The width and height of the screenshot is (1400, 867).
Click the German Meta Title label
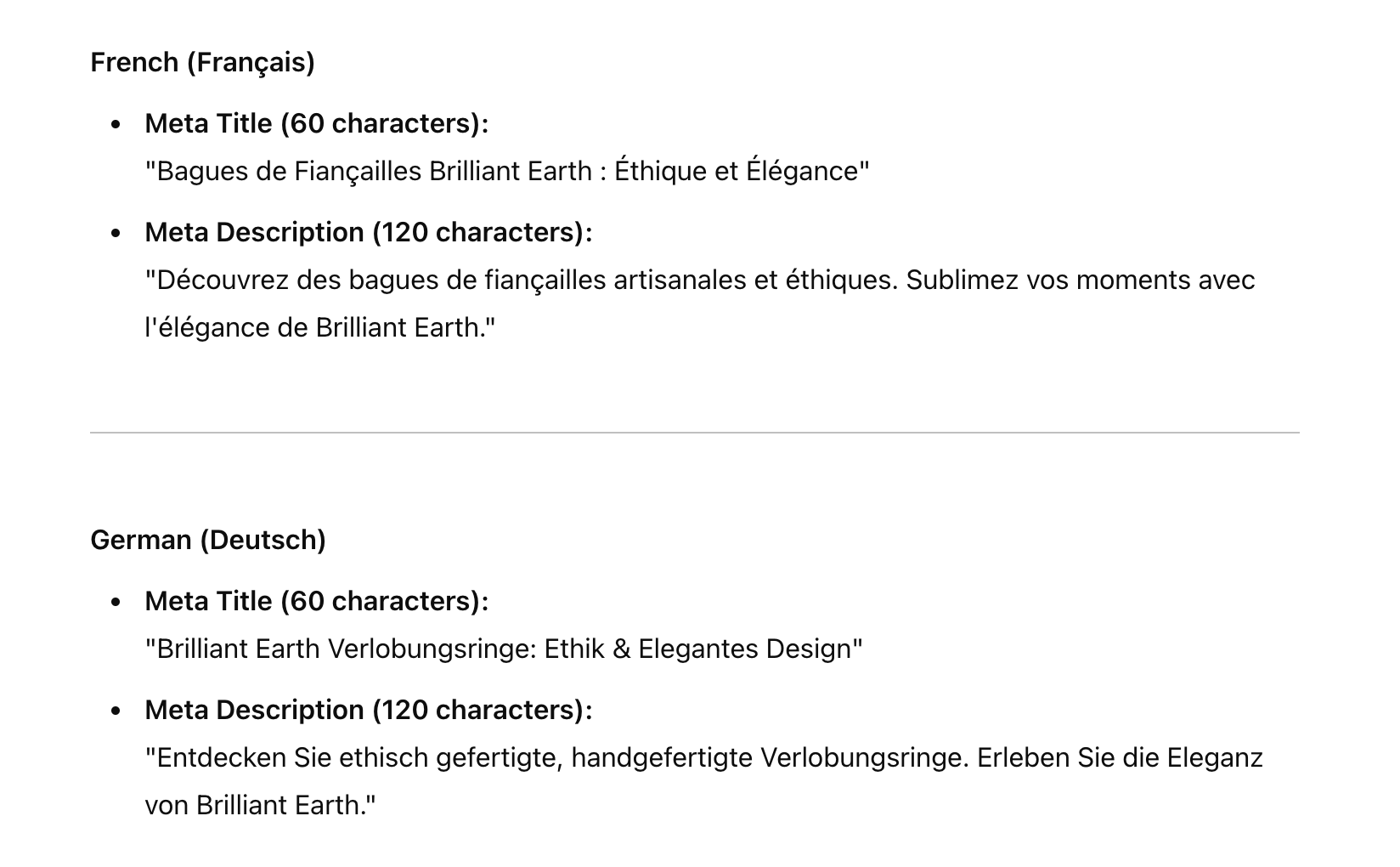coord(317,601)
